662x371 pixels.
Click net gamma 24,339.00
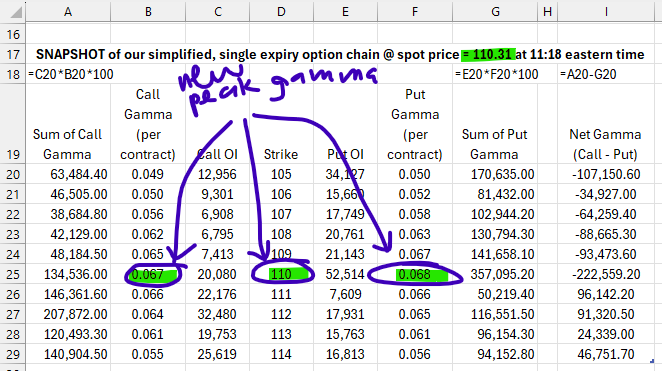click(x=606, y=334)
